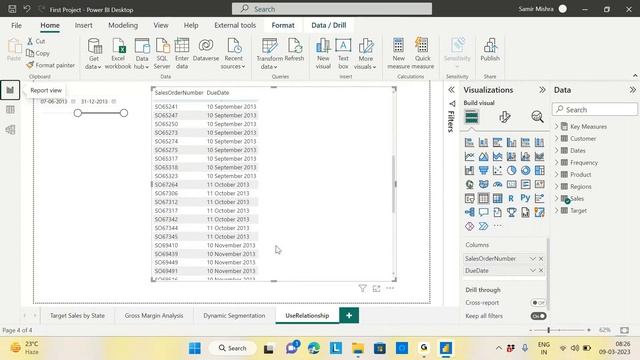Open the SalesOrderNumber field dropdown chevron
Viewport: 640px width, 360px height.
pos(532,259)
